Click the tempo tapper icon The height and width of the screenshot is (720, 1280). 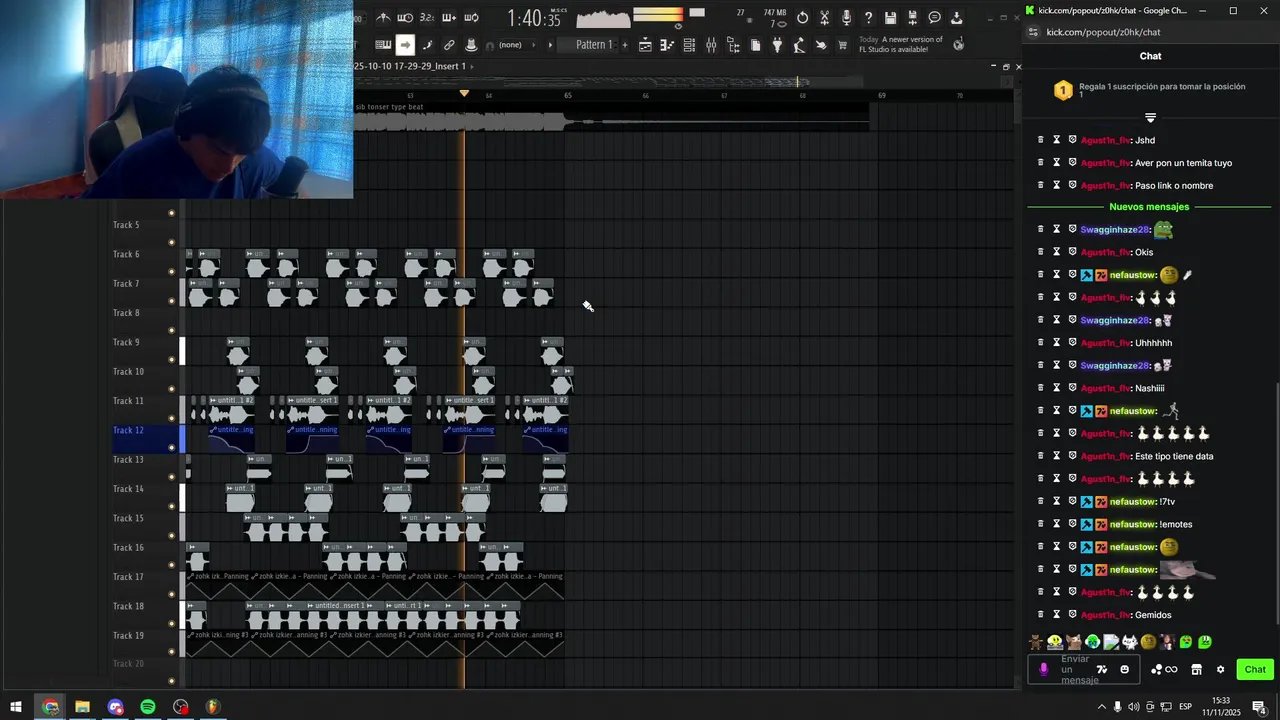(799, 45)
